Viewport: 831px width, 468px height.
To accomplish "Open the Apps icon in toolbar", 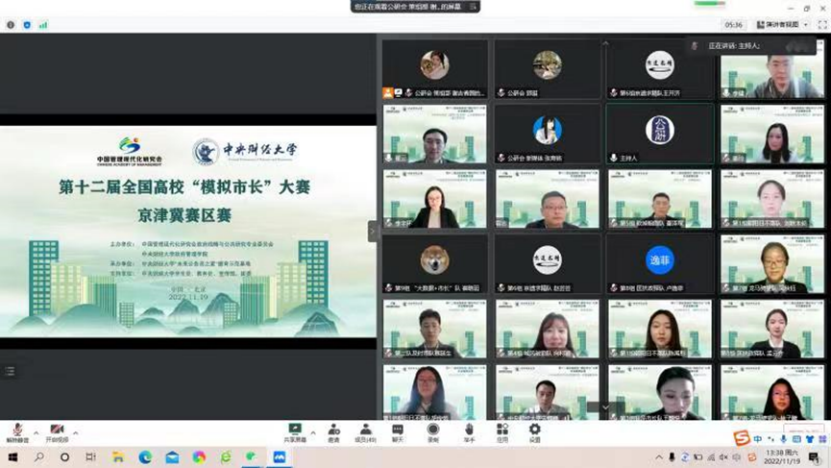I will coord(502,430).
